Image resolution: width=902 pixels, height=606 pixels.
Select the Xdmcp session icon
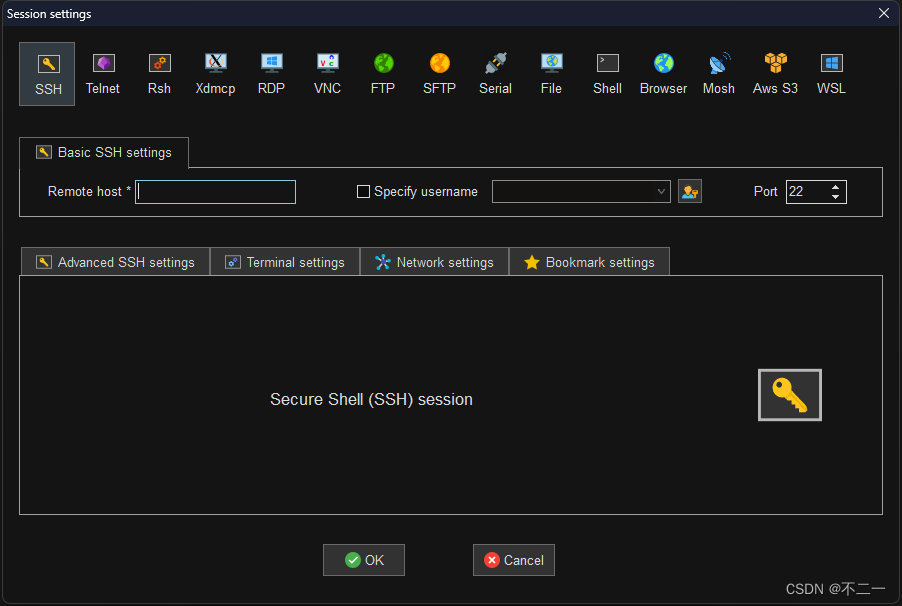tap(215, 72)
